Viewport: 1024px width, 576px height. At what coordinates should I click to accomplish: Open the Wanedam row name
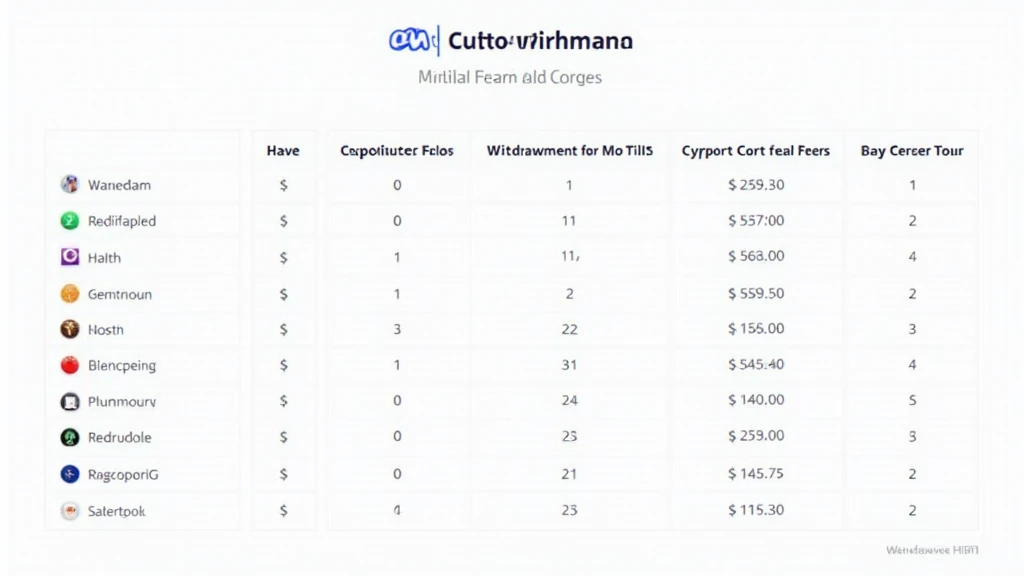point(120,185)
